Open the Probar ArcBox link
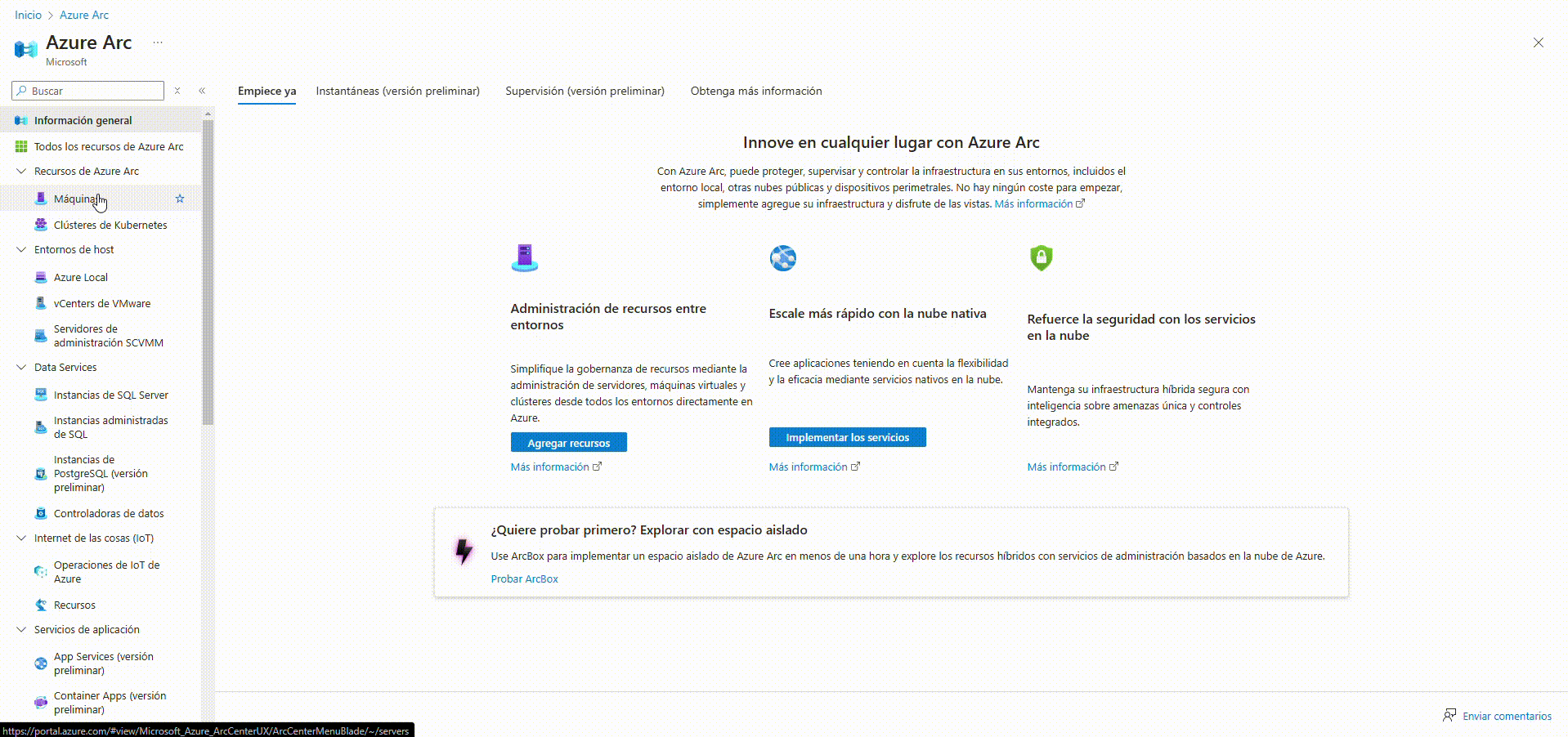Viewport: 1568px width, 737px height. pos(525,578)
